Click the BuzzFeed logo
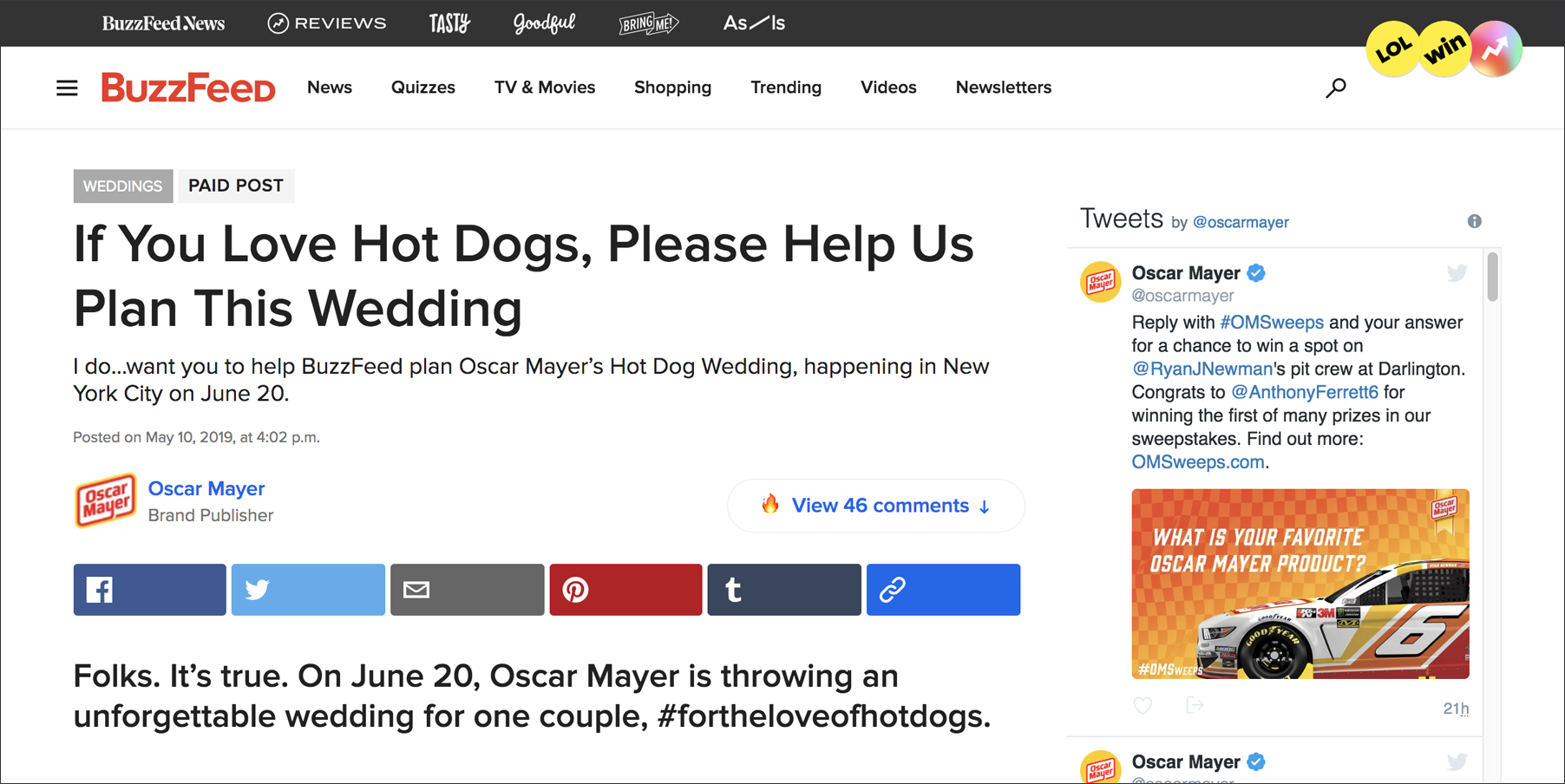The width and height of the screenshot is (1565, 784). point(188,88)
